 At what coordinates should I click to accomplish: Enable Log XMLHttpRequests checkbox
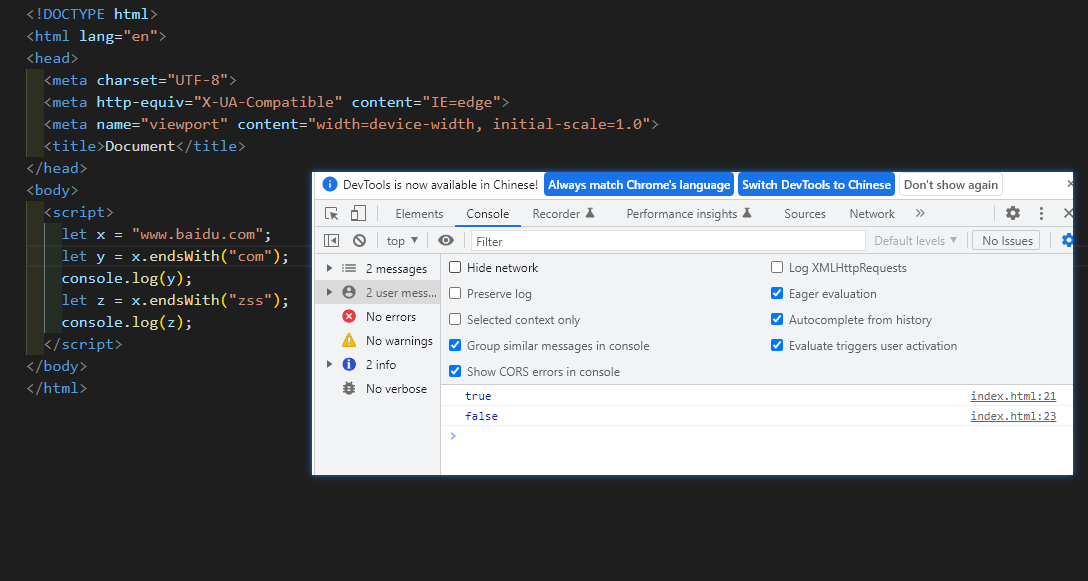coord(777,267)
